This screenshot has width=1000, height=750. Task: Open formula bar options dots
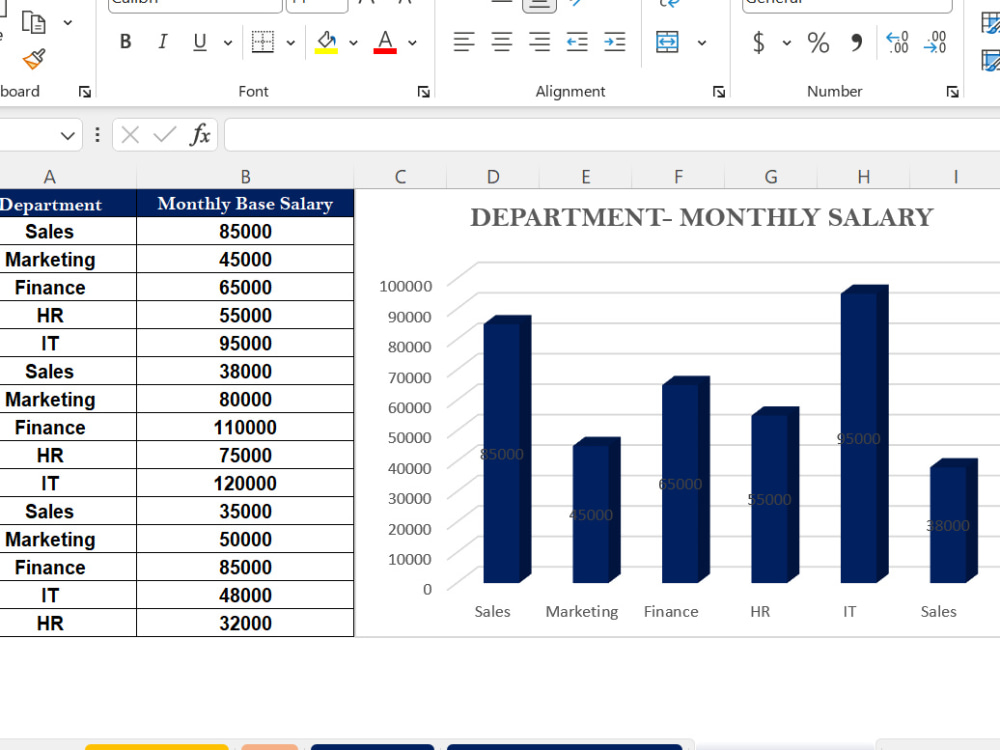tap(97, 135)
